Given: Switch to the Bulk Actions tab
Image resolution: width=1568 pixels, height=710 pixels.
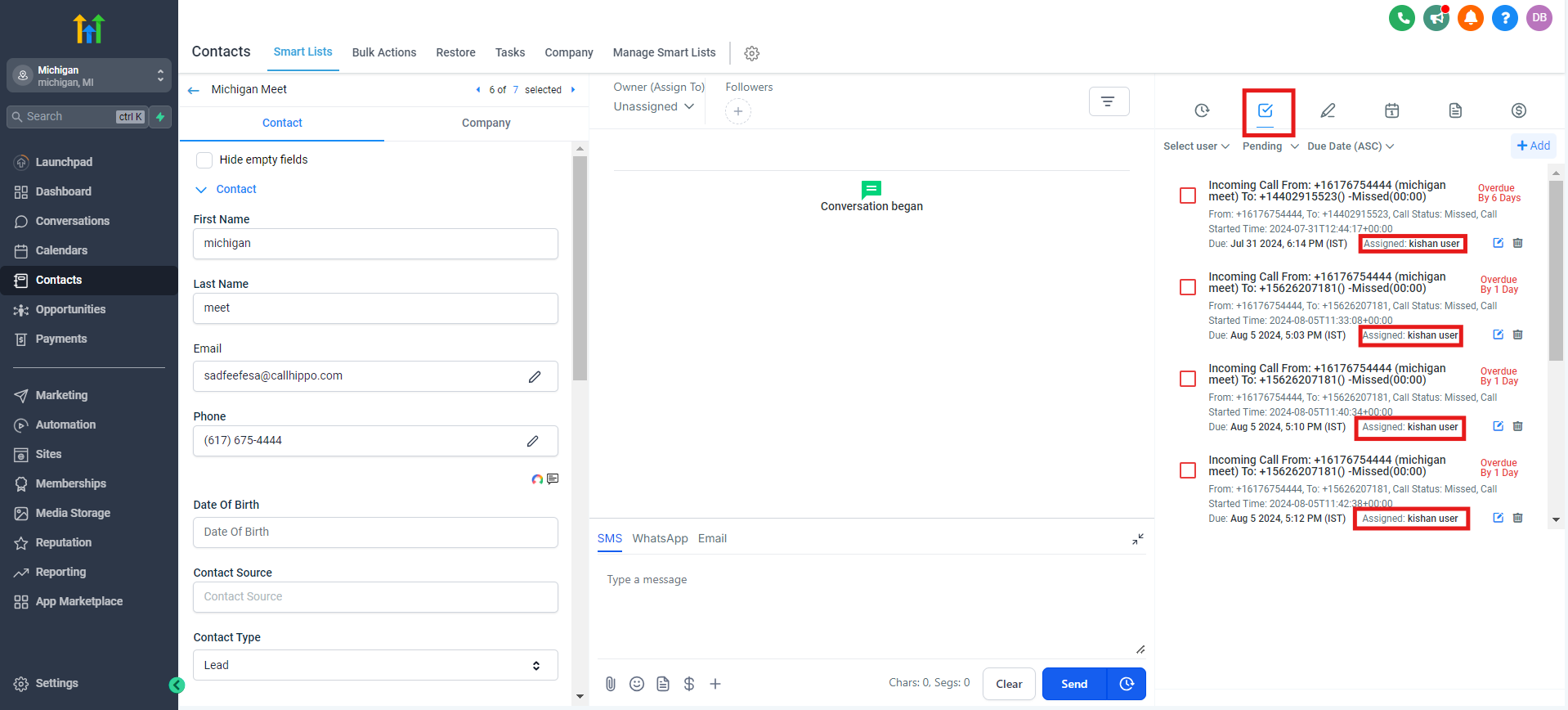Looking at the screenshot, I should [x=384, y=52].
